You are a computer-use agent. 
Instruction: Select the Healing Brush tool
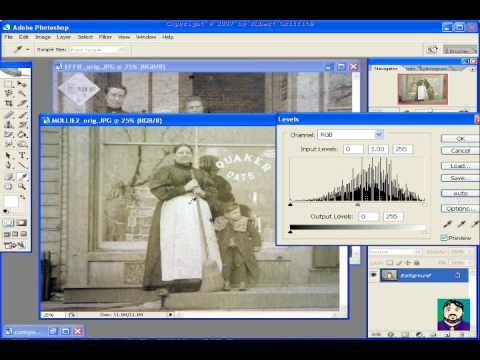point(9,115)
